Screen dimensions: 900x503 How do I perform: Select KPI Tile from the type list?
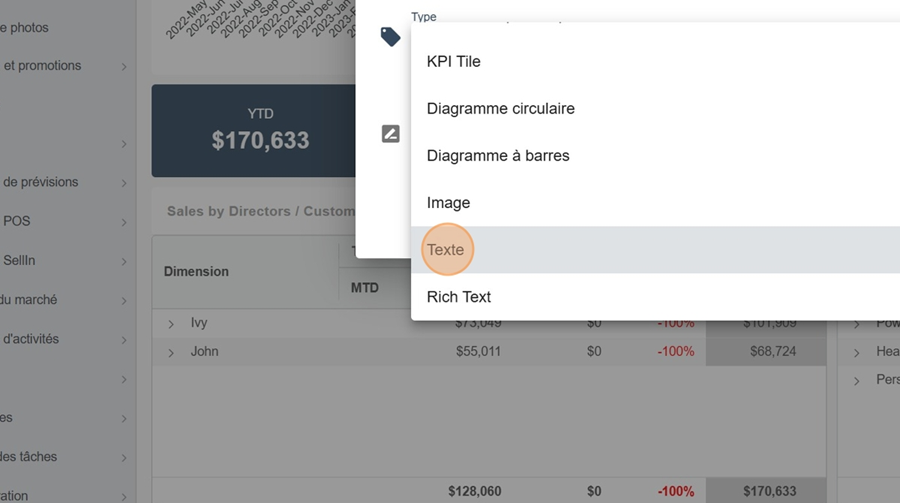pos(453,61)
